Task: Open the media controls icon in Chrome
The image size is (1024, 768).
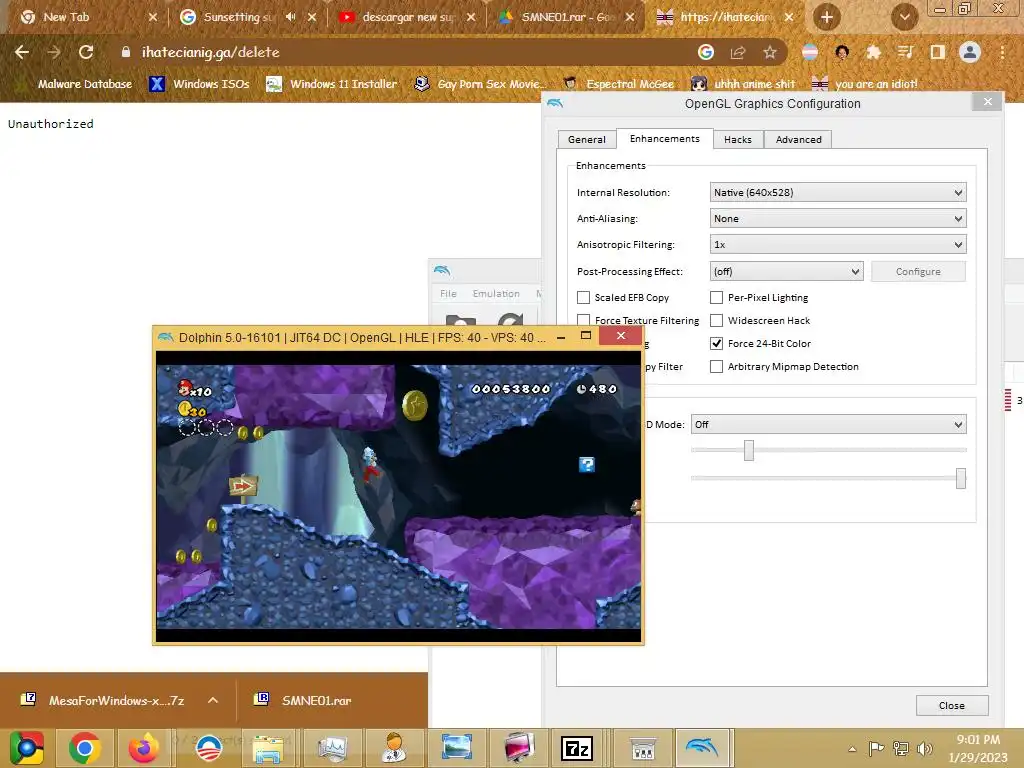Action: click(x=905, y=52)
